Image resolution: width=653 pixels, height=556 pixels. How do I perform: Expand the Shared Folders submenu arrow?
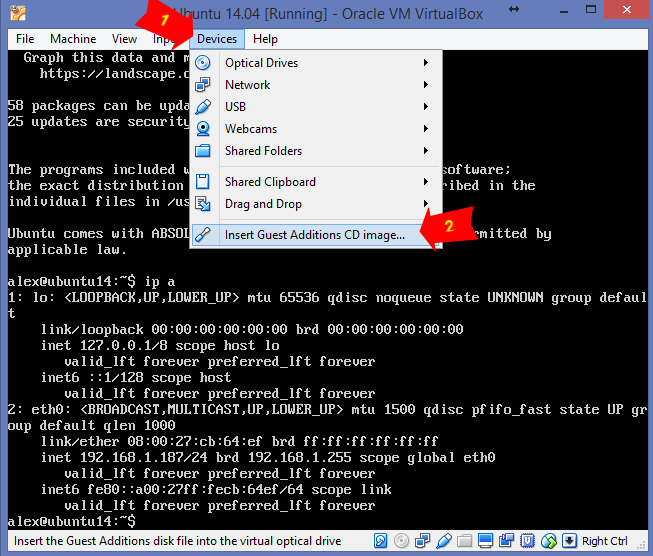426,151
